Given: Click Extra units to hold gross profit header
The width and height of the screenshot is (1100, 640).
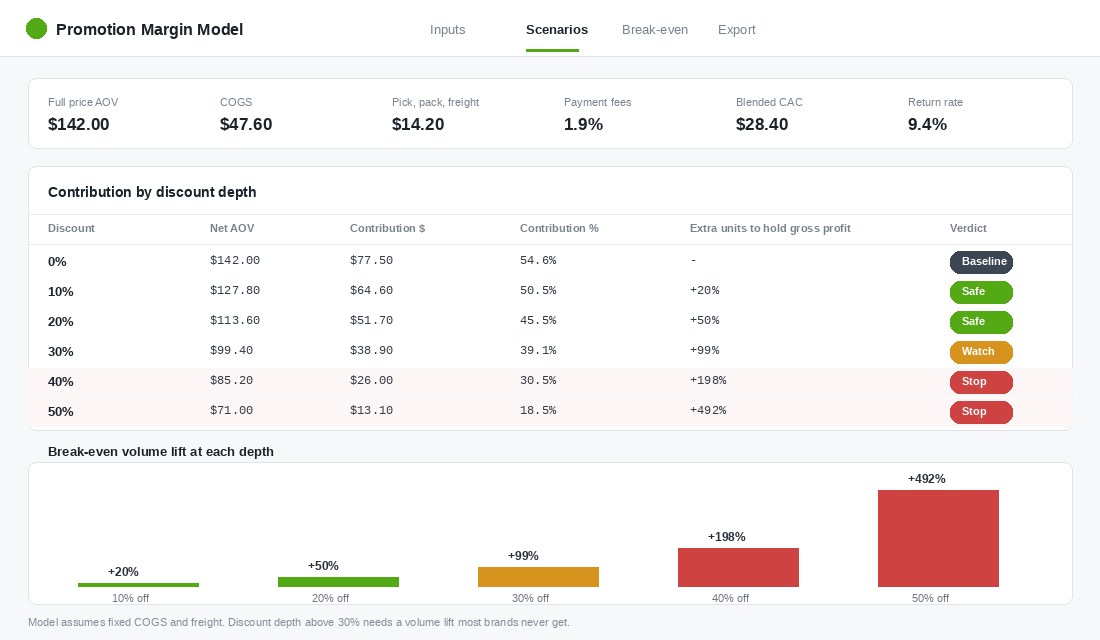Looking at the screenshot, I should pos(770,228).
